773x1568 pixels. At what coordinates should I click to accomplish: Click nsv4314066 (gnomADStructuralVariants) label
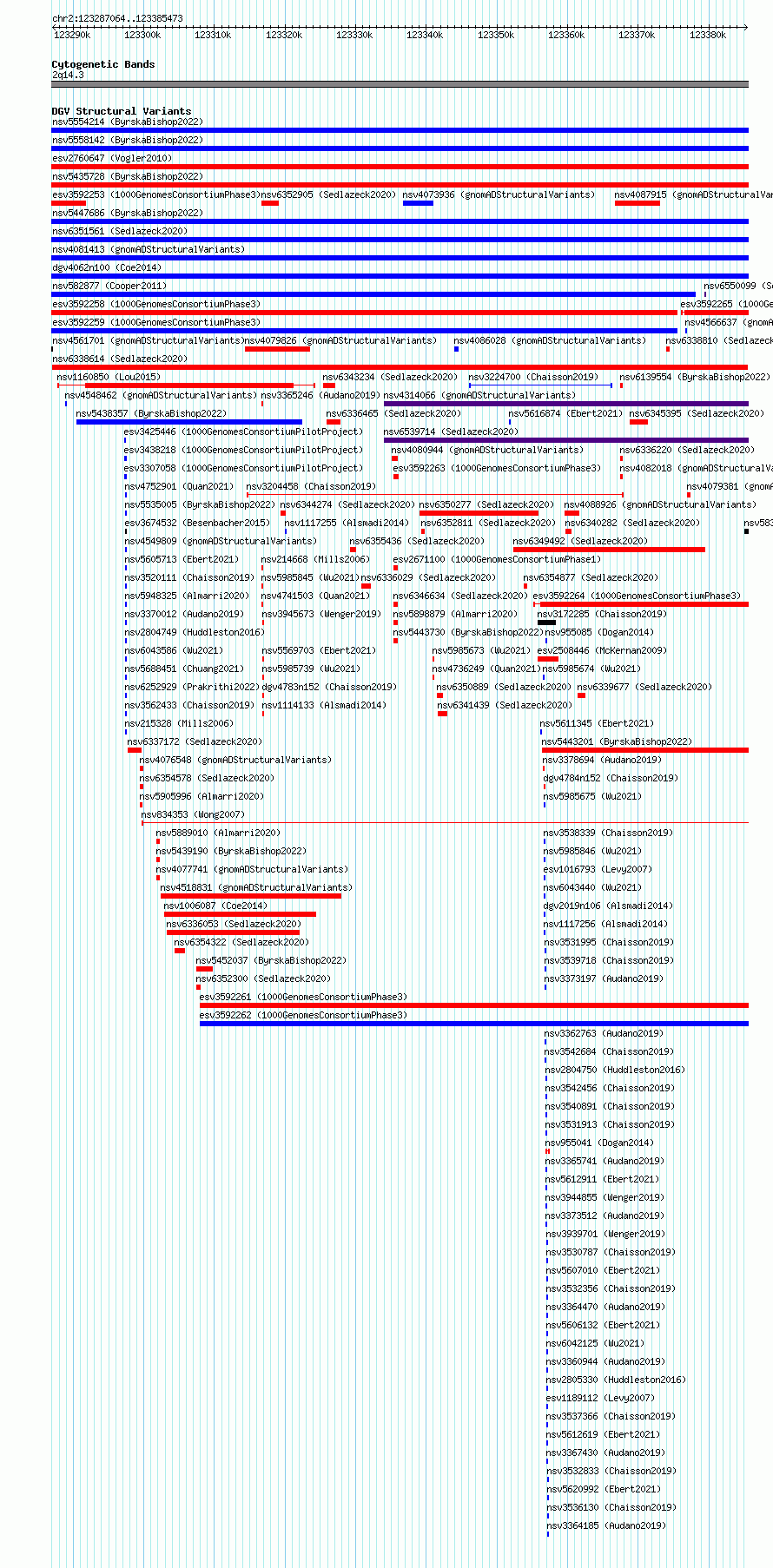(x=479, y=396)
